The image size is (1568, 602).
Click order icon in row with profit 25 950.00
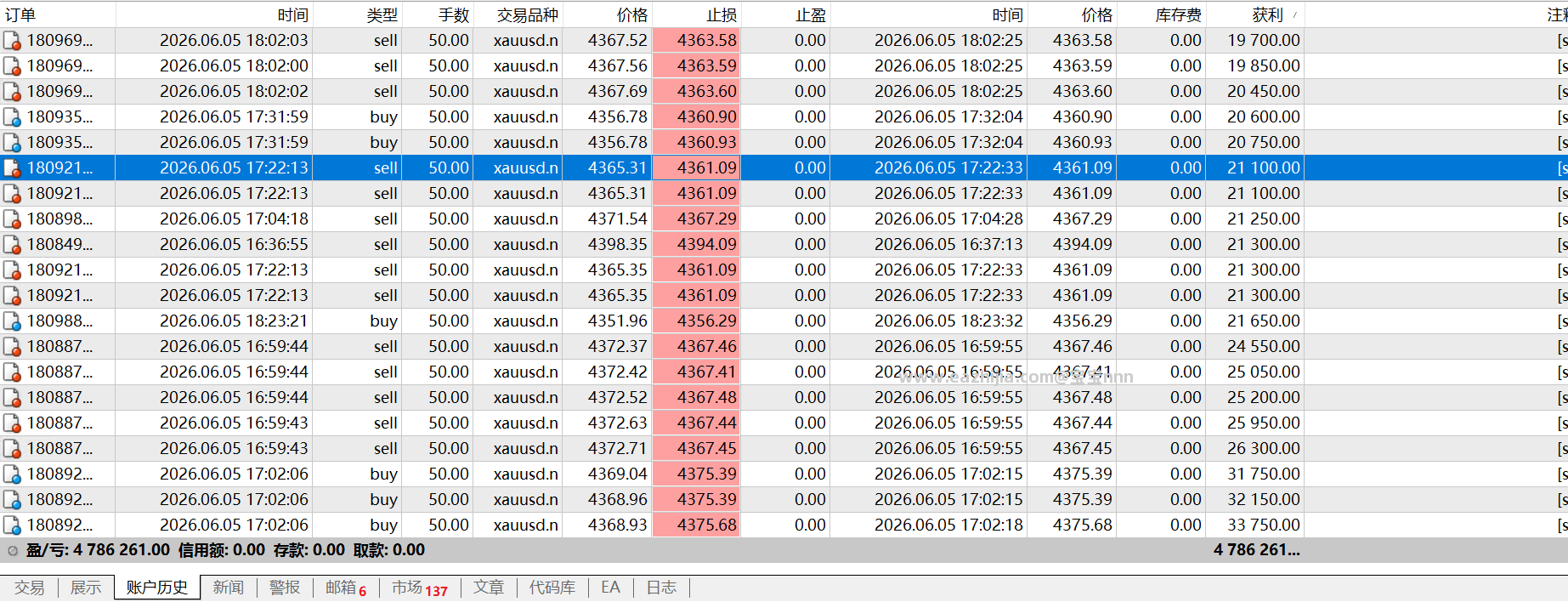(x=12, y=423)
